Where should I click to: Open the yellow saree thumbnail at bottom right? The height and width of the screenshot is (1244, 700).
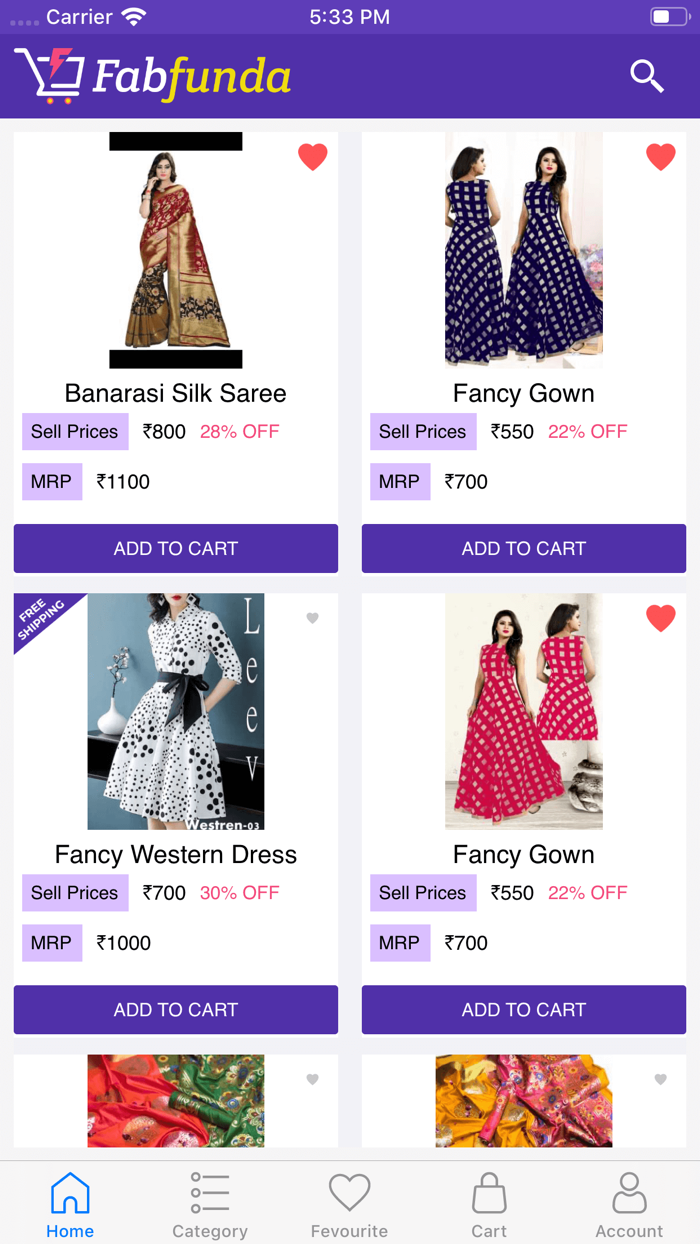tap(523, 1101)
